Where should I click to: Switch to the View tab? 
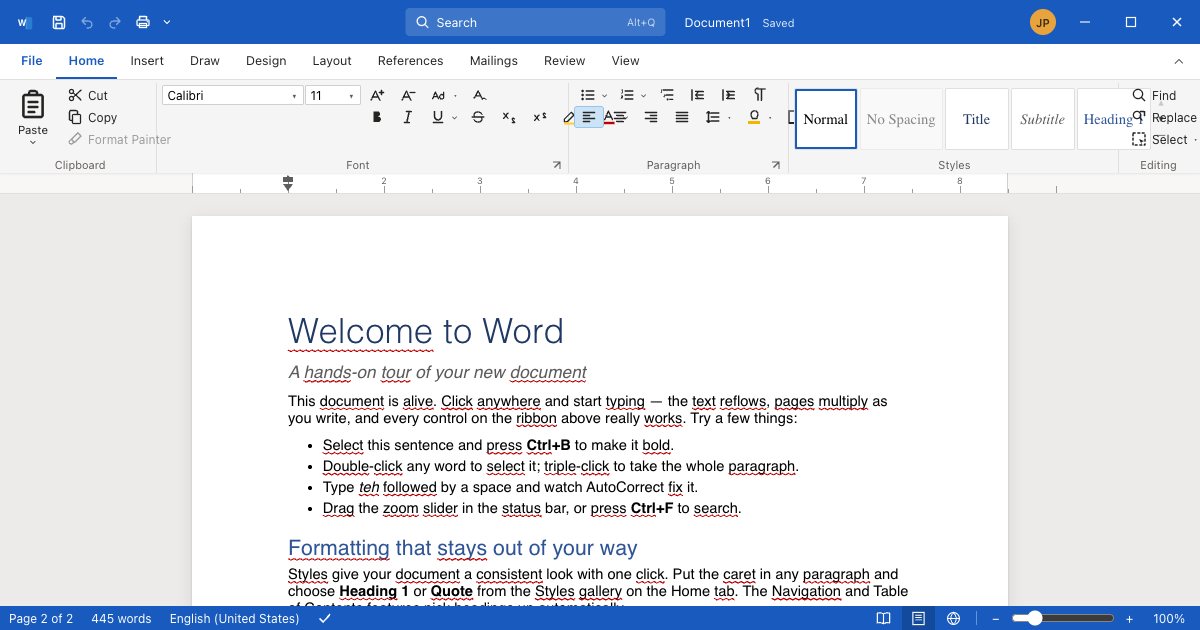pos(626,61)
